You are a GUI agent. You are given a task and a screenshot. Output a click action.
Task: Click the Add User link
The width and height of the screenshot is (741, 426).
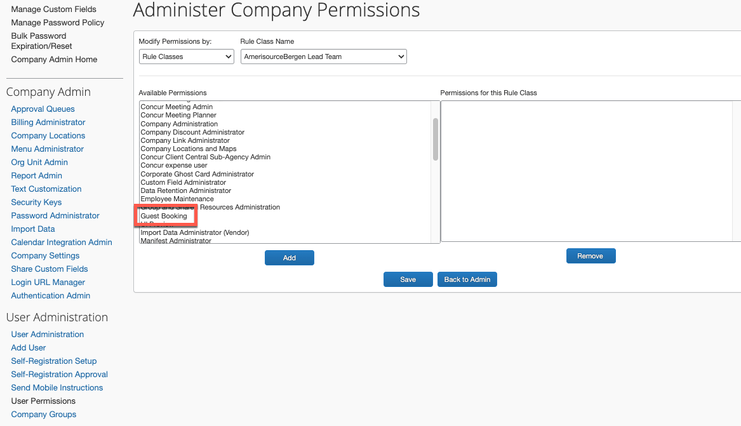click(x=28, y=348)
